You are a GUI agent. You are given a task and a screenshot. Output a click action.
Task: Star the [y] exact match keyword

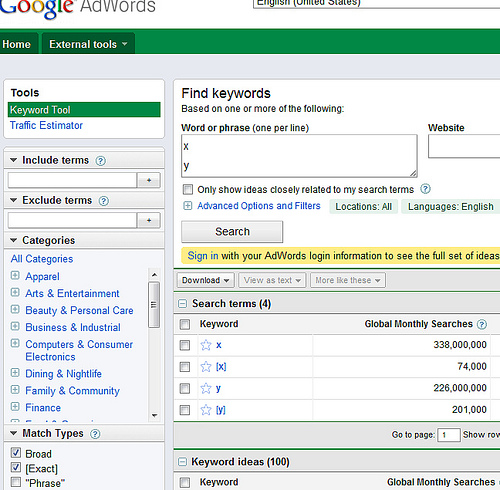(206, 410)
